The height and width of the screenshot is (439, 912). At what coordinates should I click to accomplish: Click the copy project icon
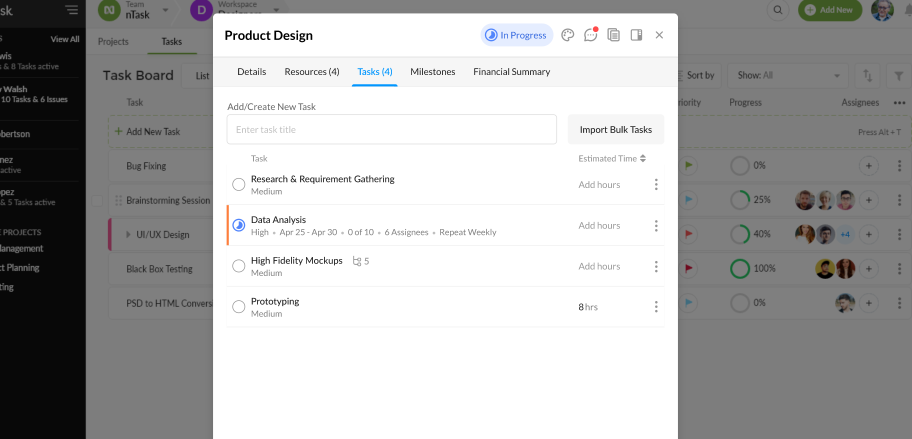[x=614, y=35]
